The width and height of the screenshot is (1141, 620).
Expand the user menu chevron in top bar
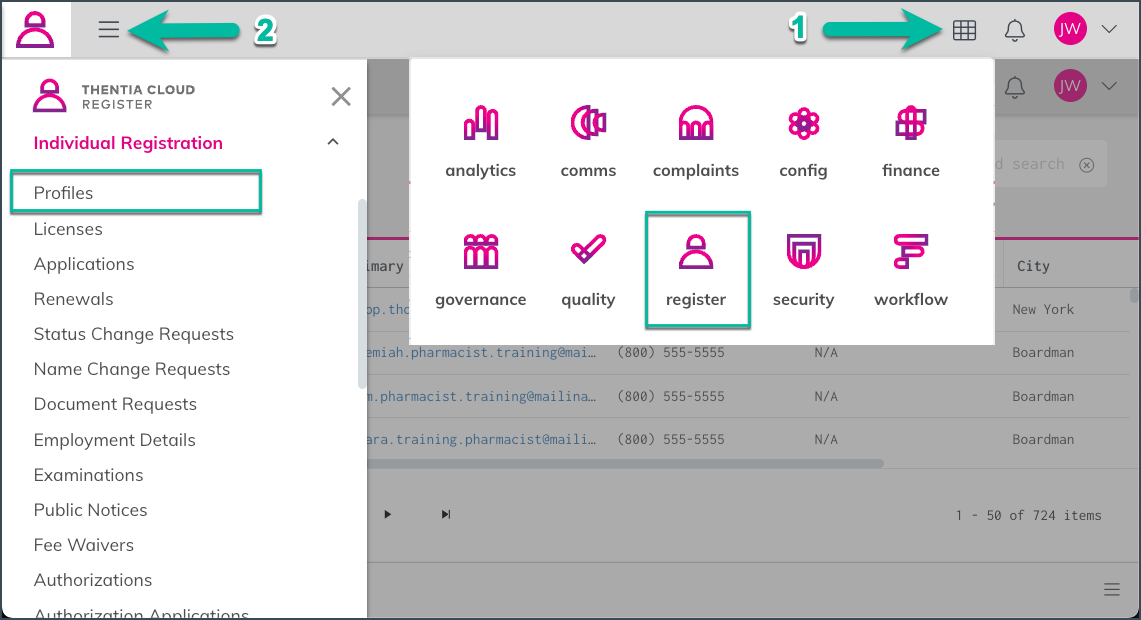click(1108, 29)
